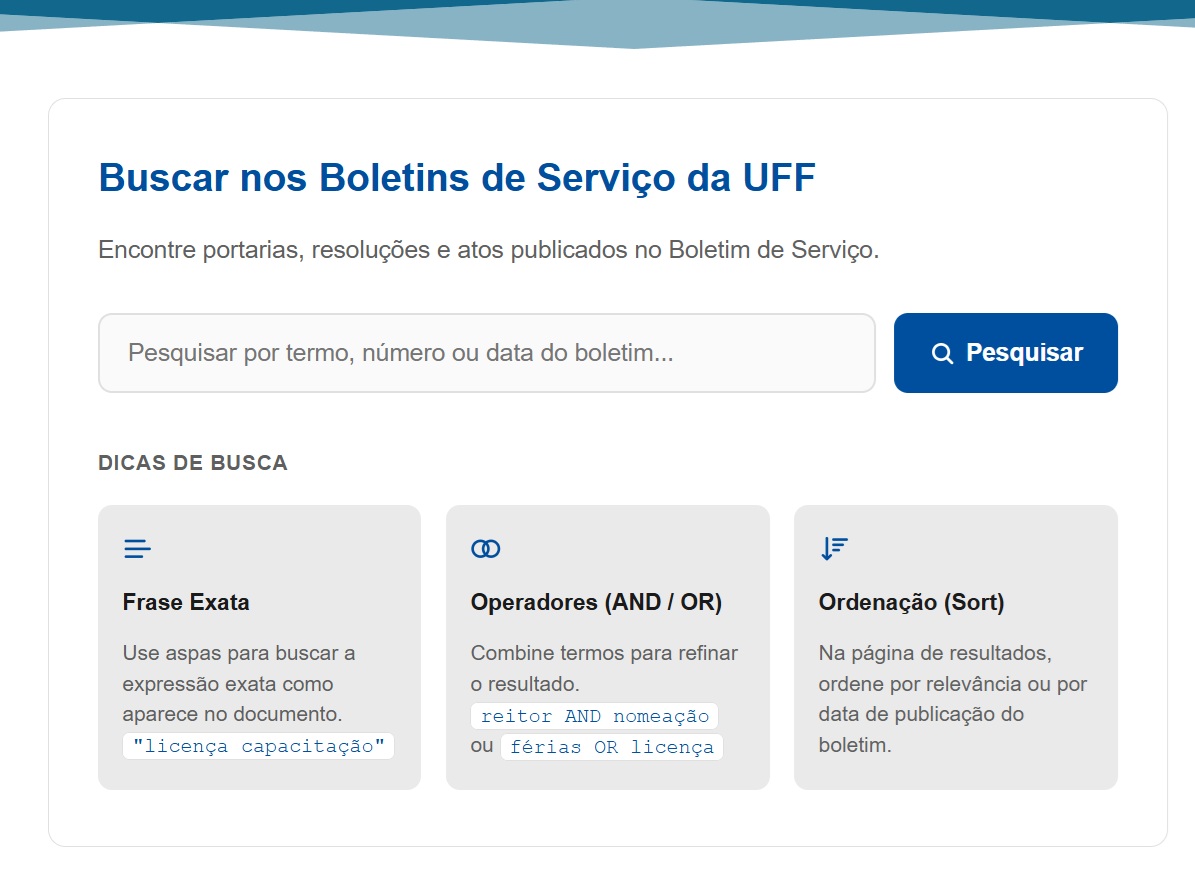This screenshot has height=888, width=1195.
Task: Select the reitor AND nomeação example
Action: pyautogui.click(x=594, y=716)
